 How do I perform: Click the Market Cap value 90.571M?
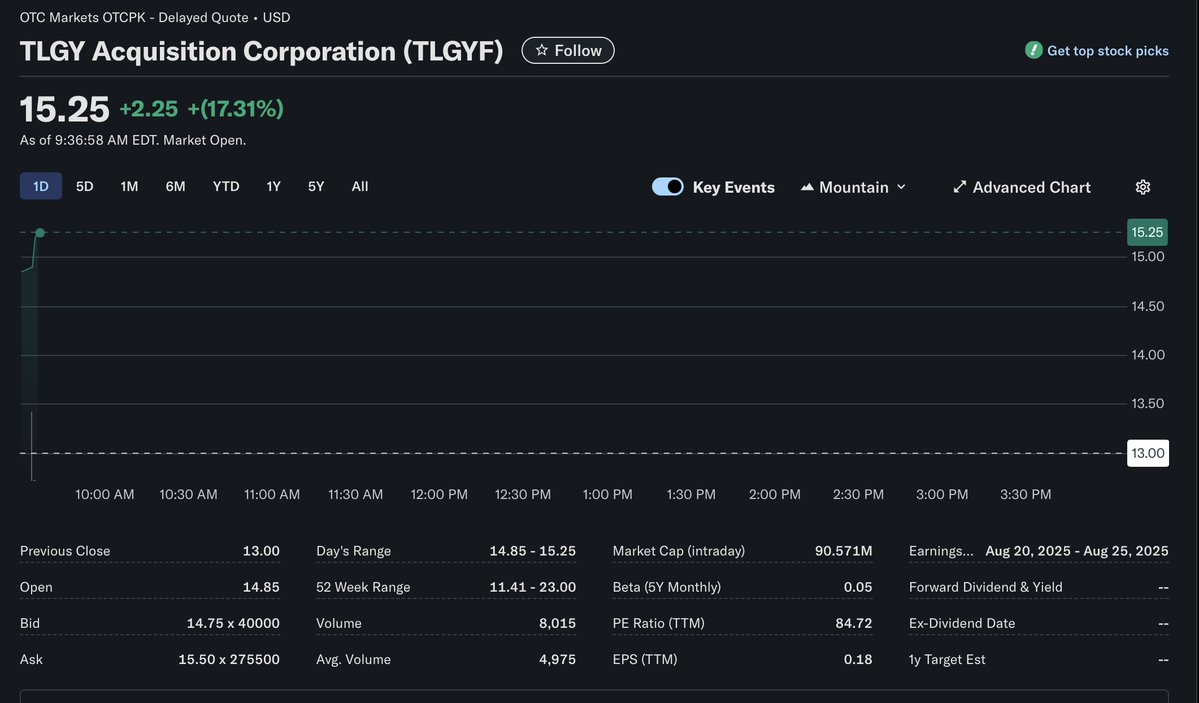pos(843,551)
